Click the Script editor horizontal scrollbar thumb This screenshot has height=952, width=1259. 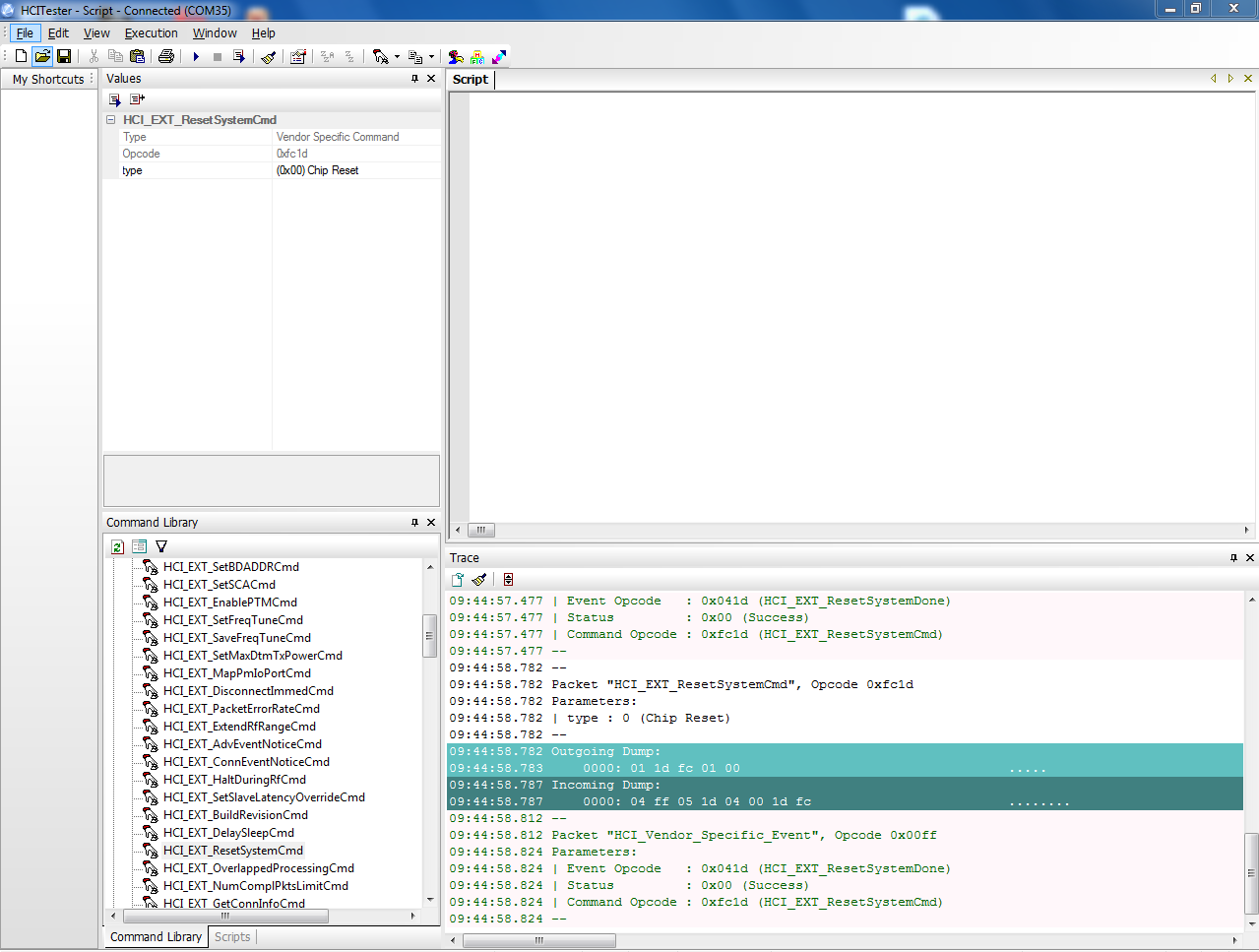click(x=480, y=530)
